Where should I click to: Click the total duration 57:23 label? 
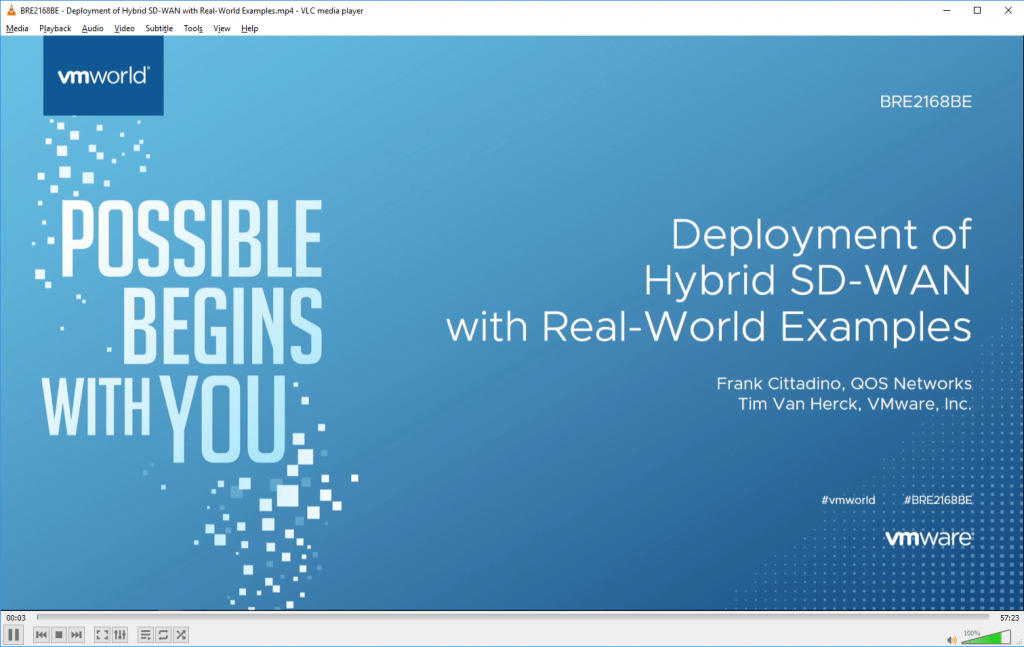click(1008, 618)
